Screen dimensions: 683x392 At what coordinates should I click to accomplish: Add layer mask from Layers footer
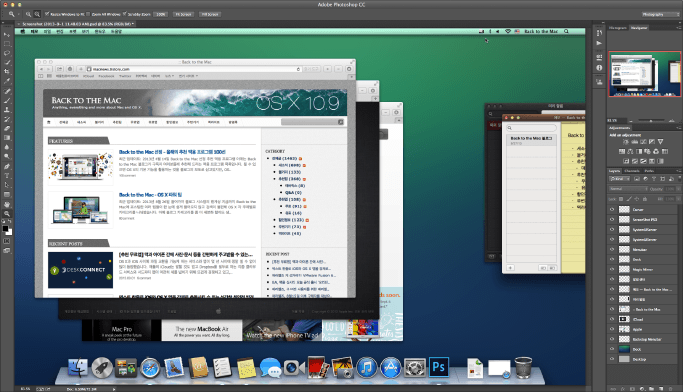[x=633, y=388]
